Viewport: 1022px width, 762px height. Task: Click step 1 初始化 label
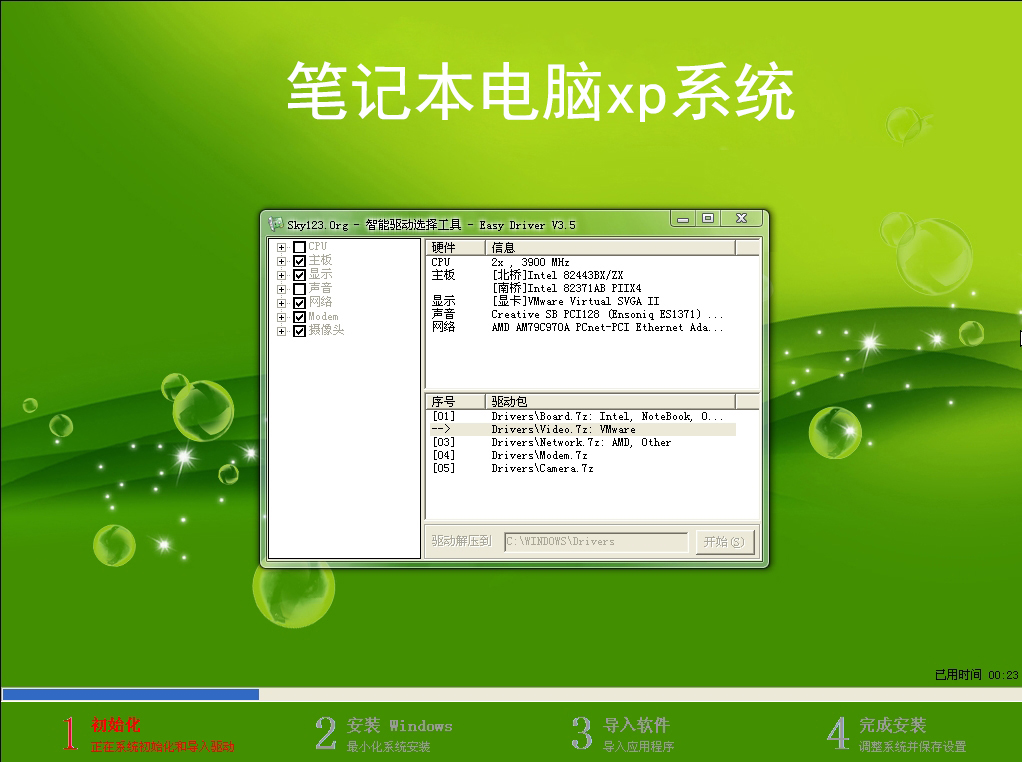116,725
